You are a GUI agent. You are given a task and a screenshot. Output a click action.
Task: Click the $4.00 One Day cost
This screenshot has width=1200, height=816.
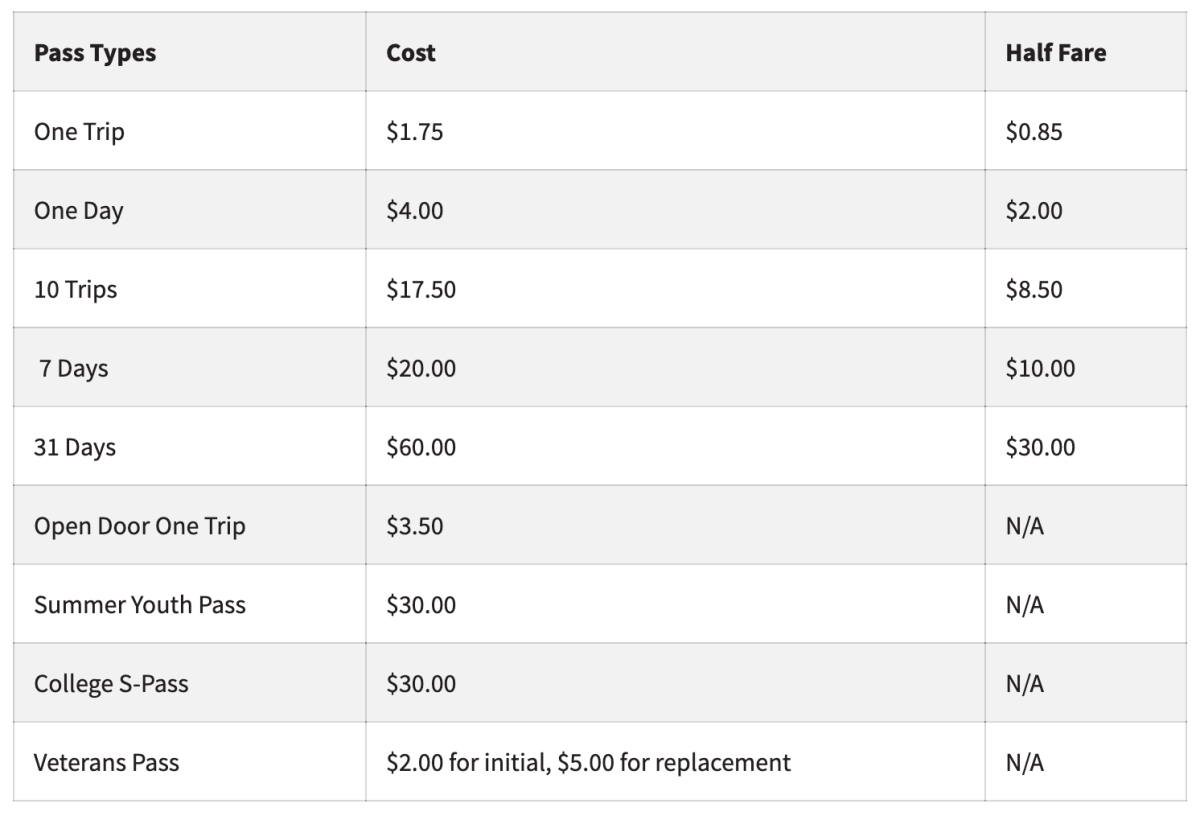point(414,211)
